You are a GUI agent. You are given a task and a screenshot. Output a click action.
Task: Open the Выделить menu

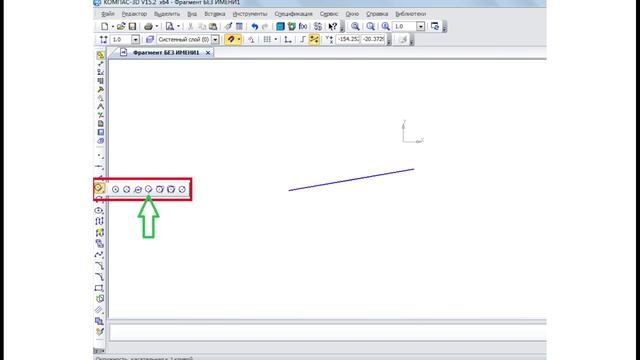(x=167, y=14)
